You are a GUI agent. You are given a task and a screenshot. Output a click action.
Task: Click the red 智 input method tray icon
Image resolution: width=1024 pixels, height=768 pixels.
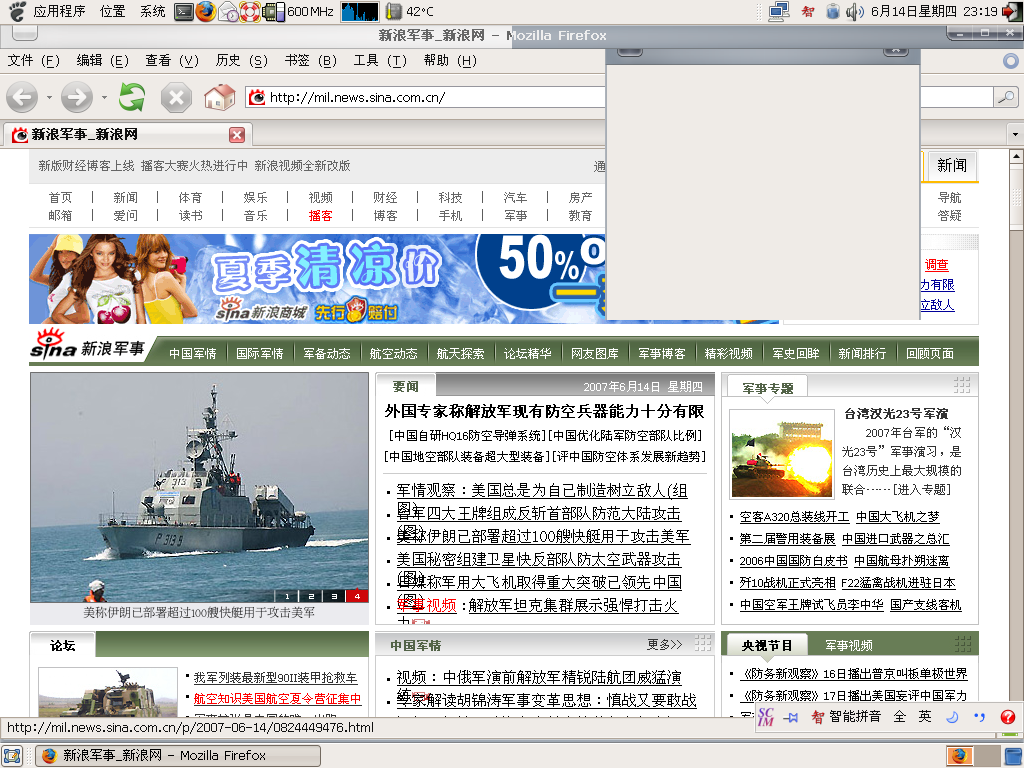(808, 11)
